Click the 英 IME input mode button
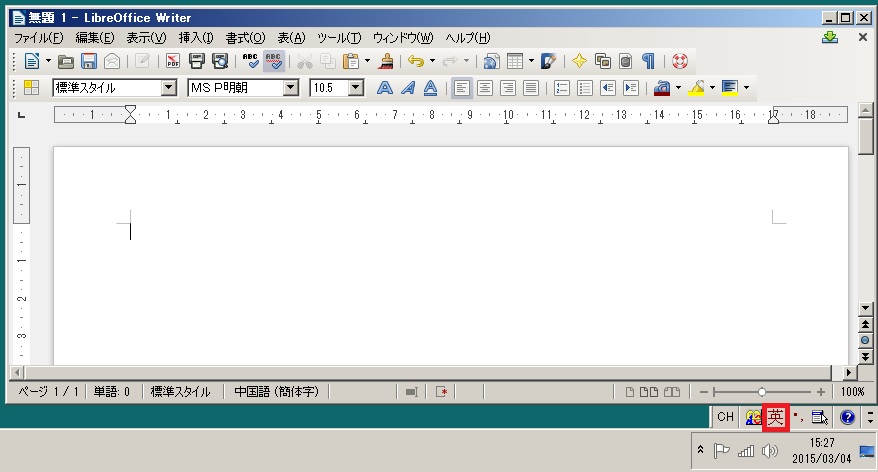The height and width of the screenshot is (472, 878). click(775, 417)
